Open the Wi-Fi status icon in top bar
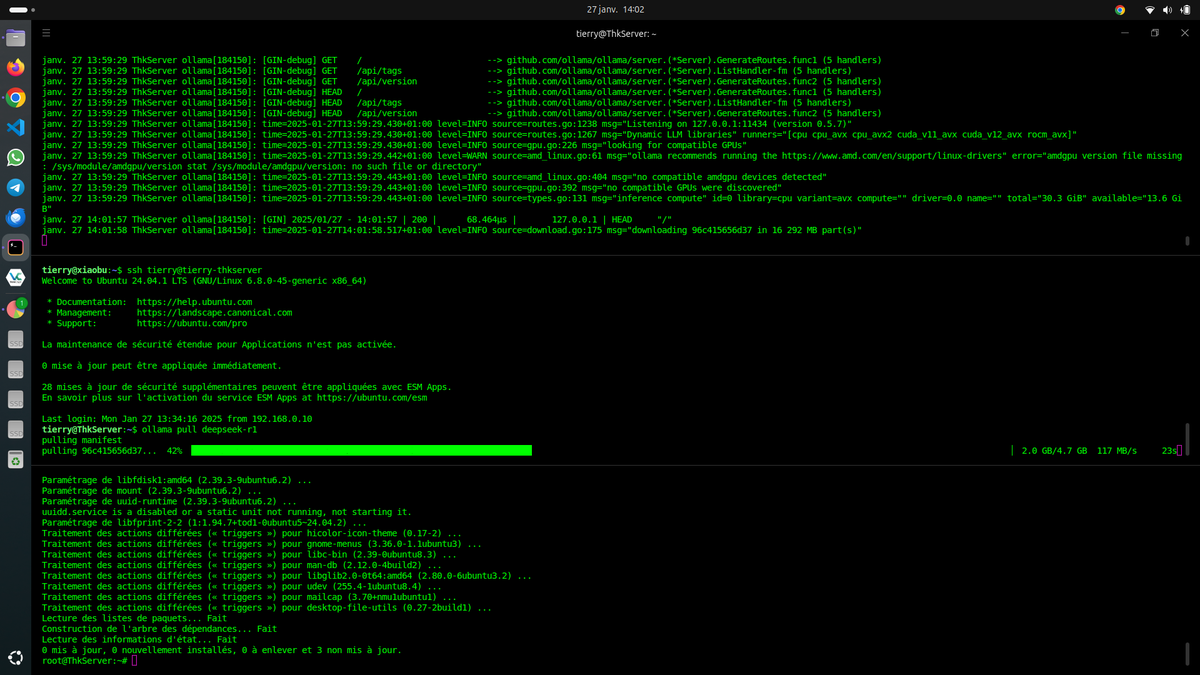 coord(1148,11)
